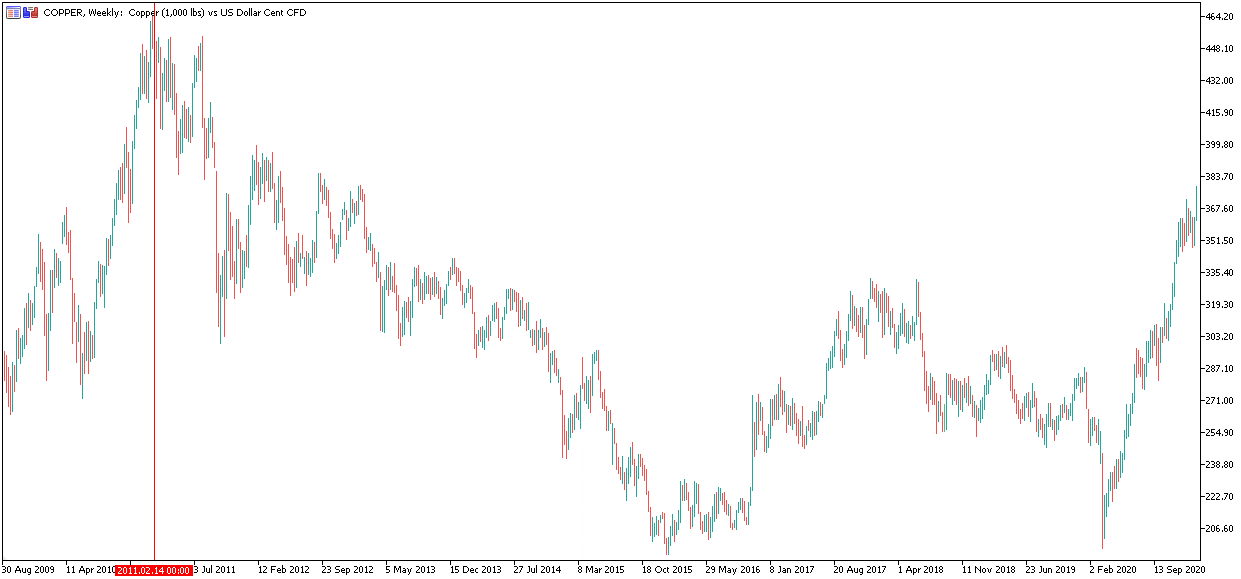
Task: Click the 23 Sep 2012 date label
Action: coord(347,570)
